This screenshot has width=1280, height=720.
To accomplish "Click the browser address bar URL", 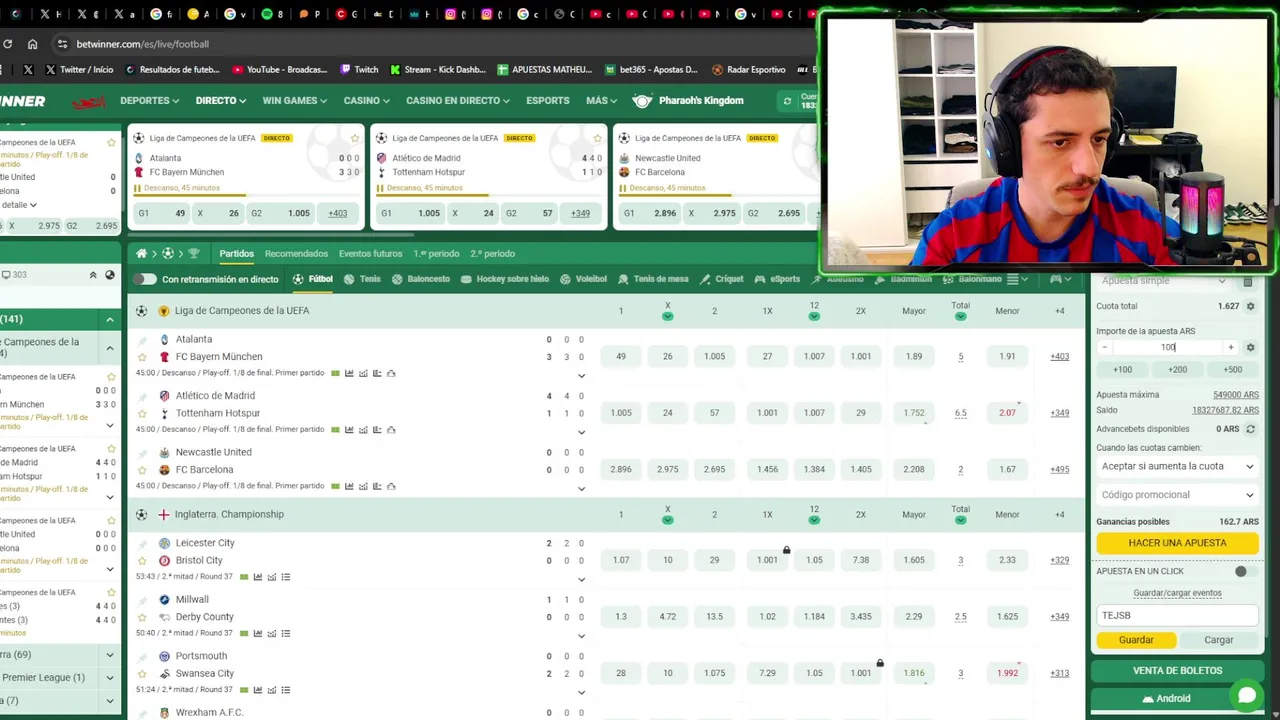I will click(x=143, y=44).
